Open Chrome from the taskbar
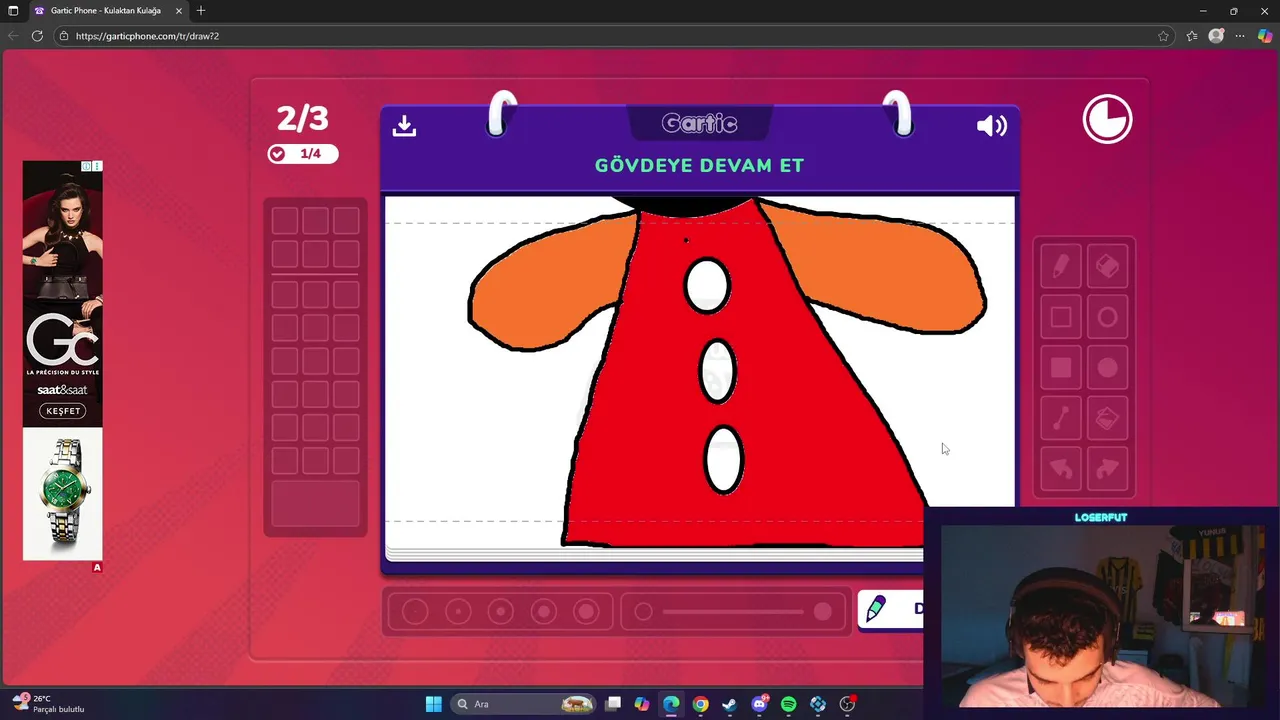Screen dimensions: 1280x720 [701, 704]
